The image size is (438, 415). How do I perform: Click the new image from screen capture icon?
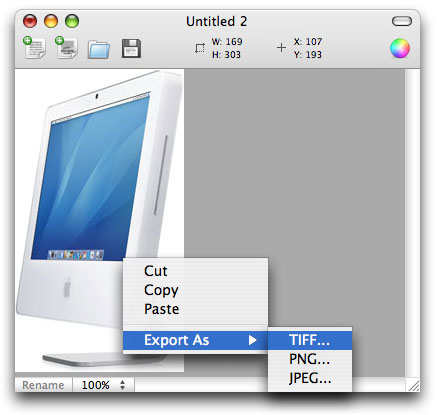(x=66, y=48)
